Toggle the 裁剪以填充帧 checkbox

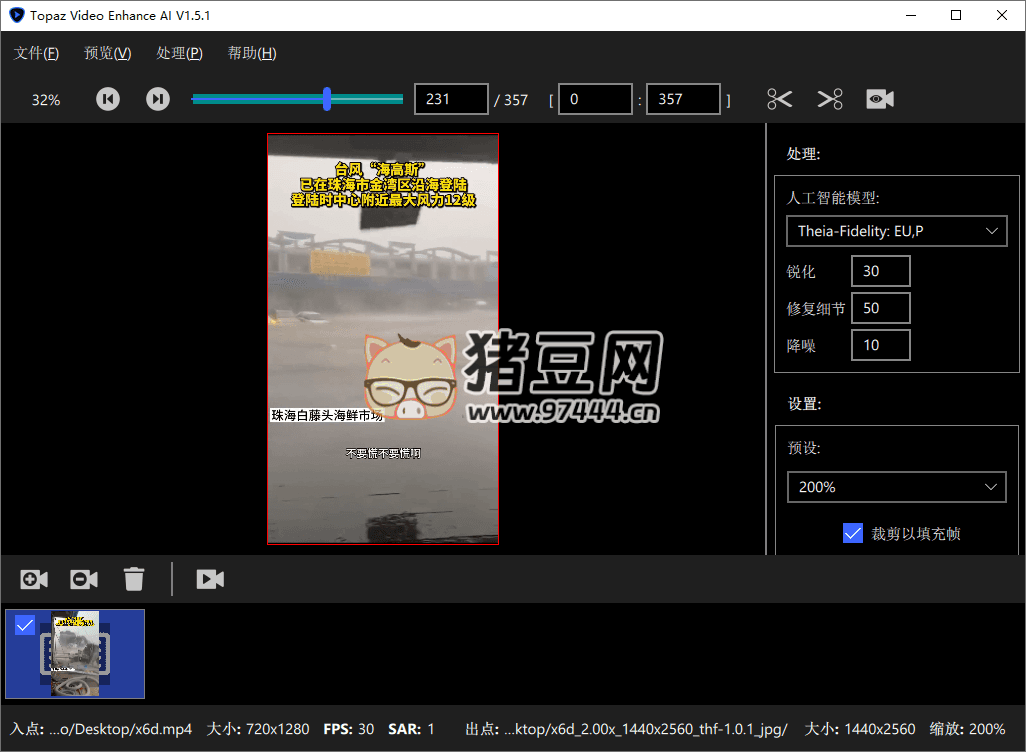852,533
